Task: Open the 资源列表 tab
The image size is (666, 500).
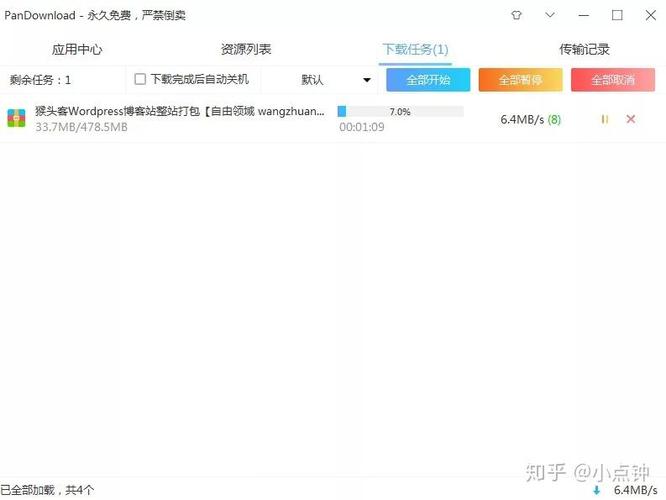Action: click(x=246, y=49)
